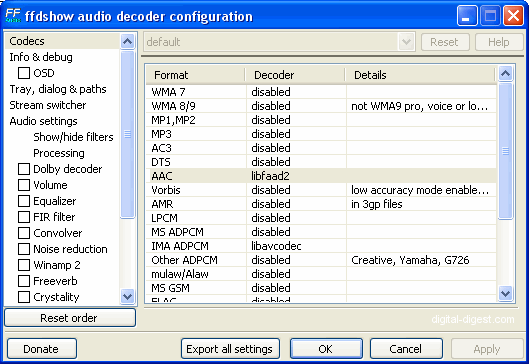Click the Donate button
The height and width of the screenshot is (364, 529).
(x=42, y=349)
